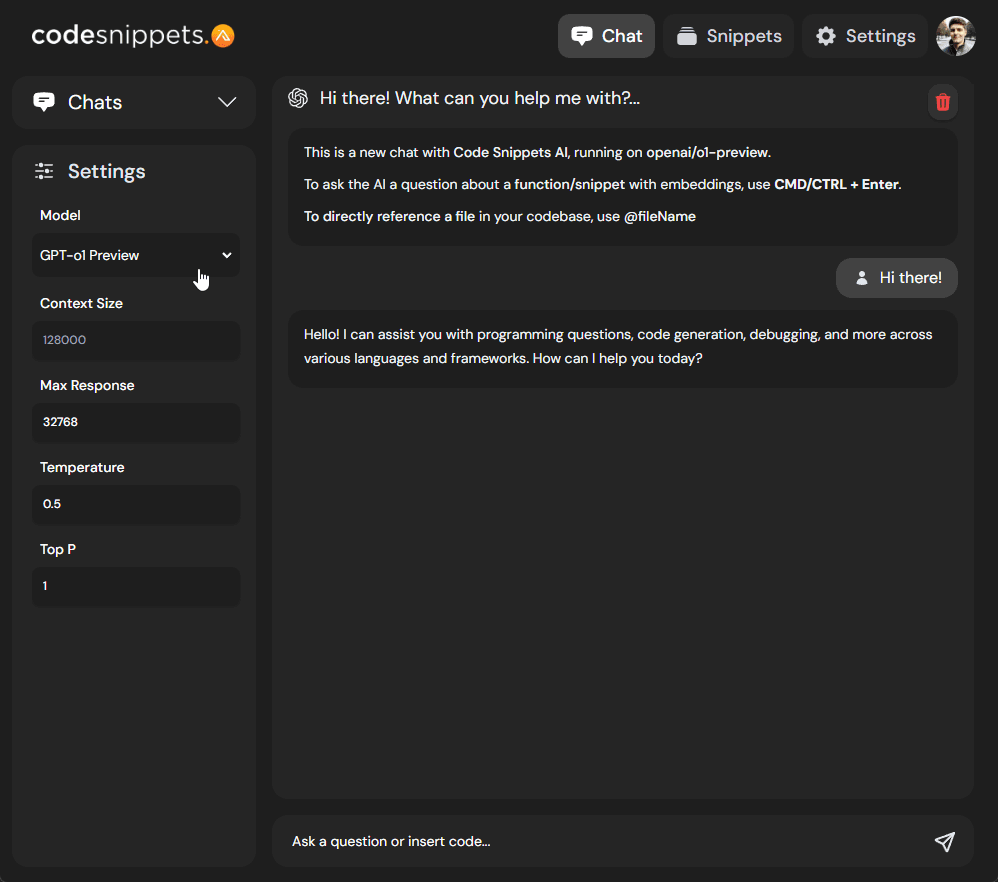Click the Temperature label
The image size is (998, 882).
click(x=82, y=468)
